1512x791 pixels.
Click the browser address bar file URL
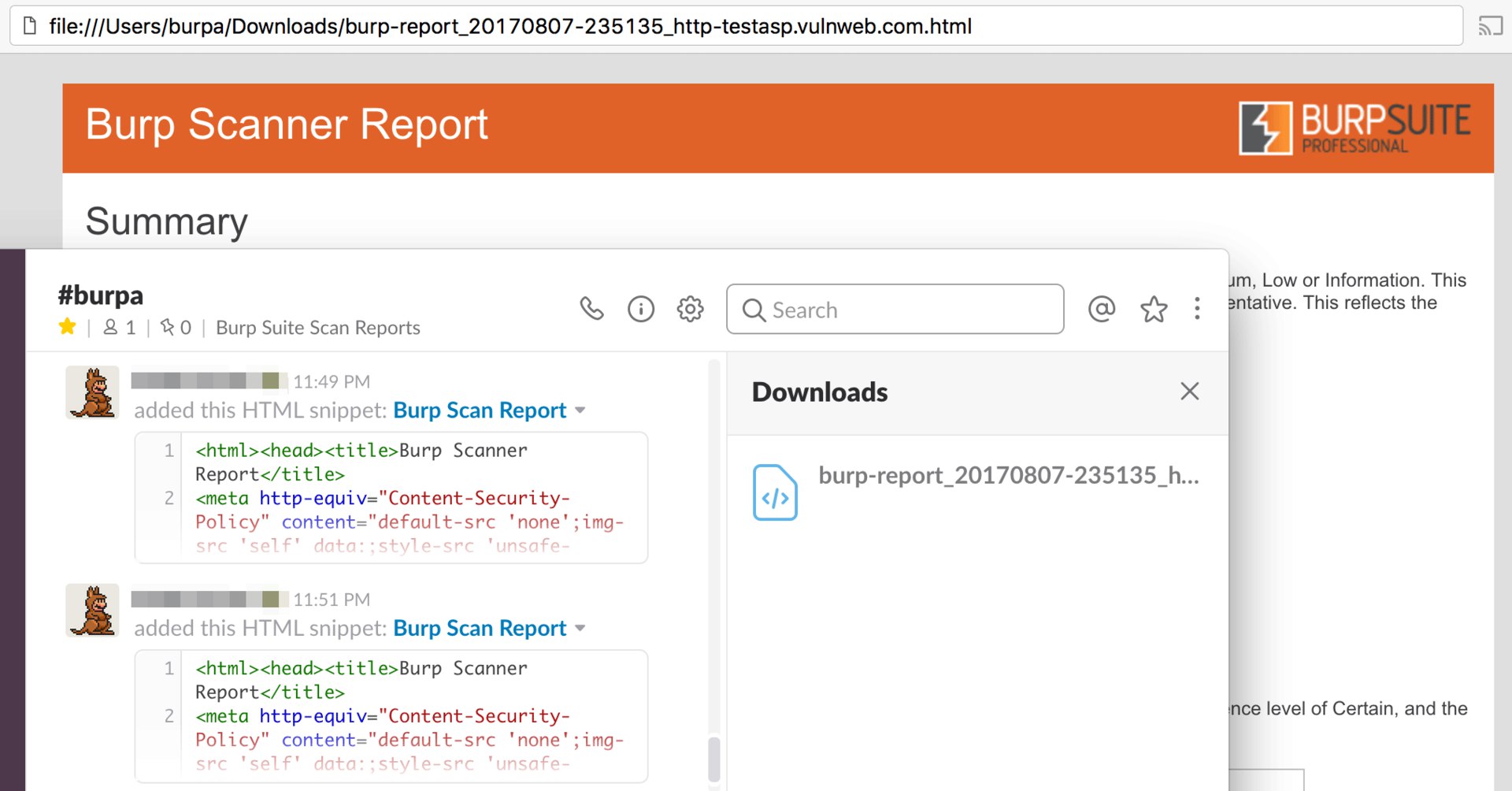[510, 26]
